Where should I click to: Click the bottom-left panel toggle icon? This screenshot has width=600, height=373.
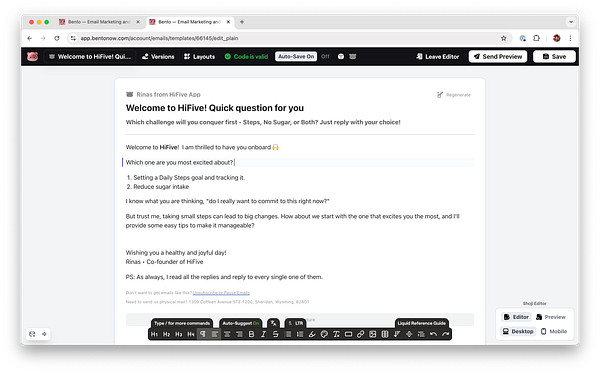[x=32, y=334]
